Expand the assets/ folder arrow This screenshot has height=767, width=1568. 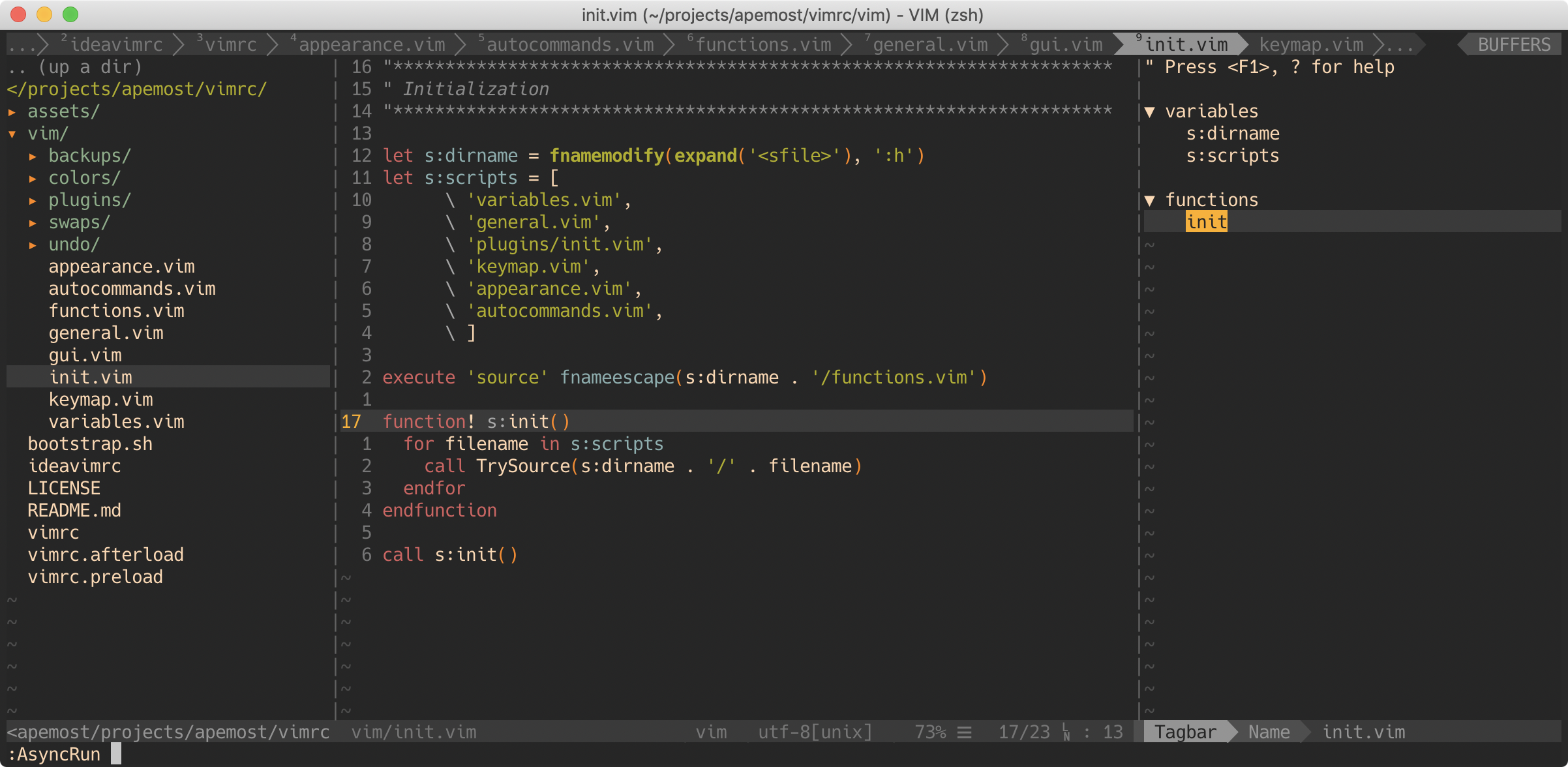12,112
